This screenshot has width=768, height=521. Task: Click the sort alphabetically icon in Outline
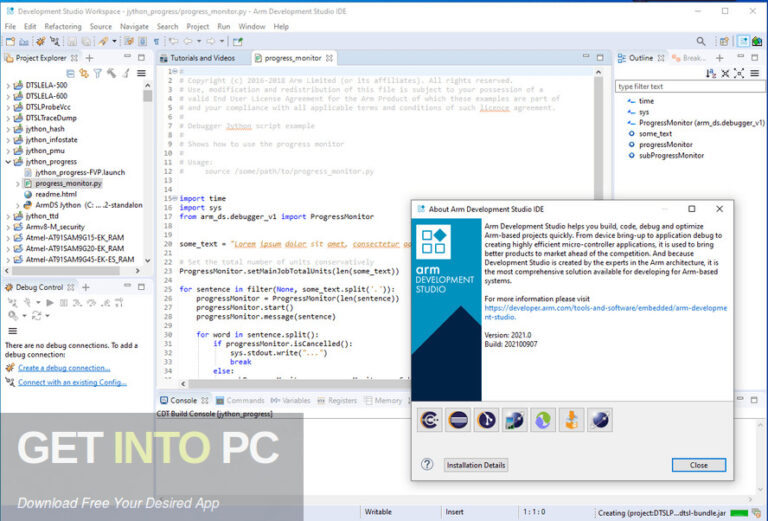[711, 73]
